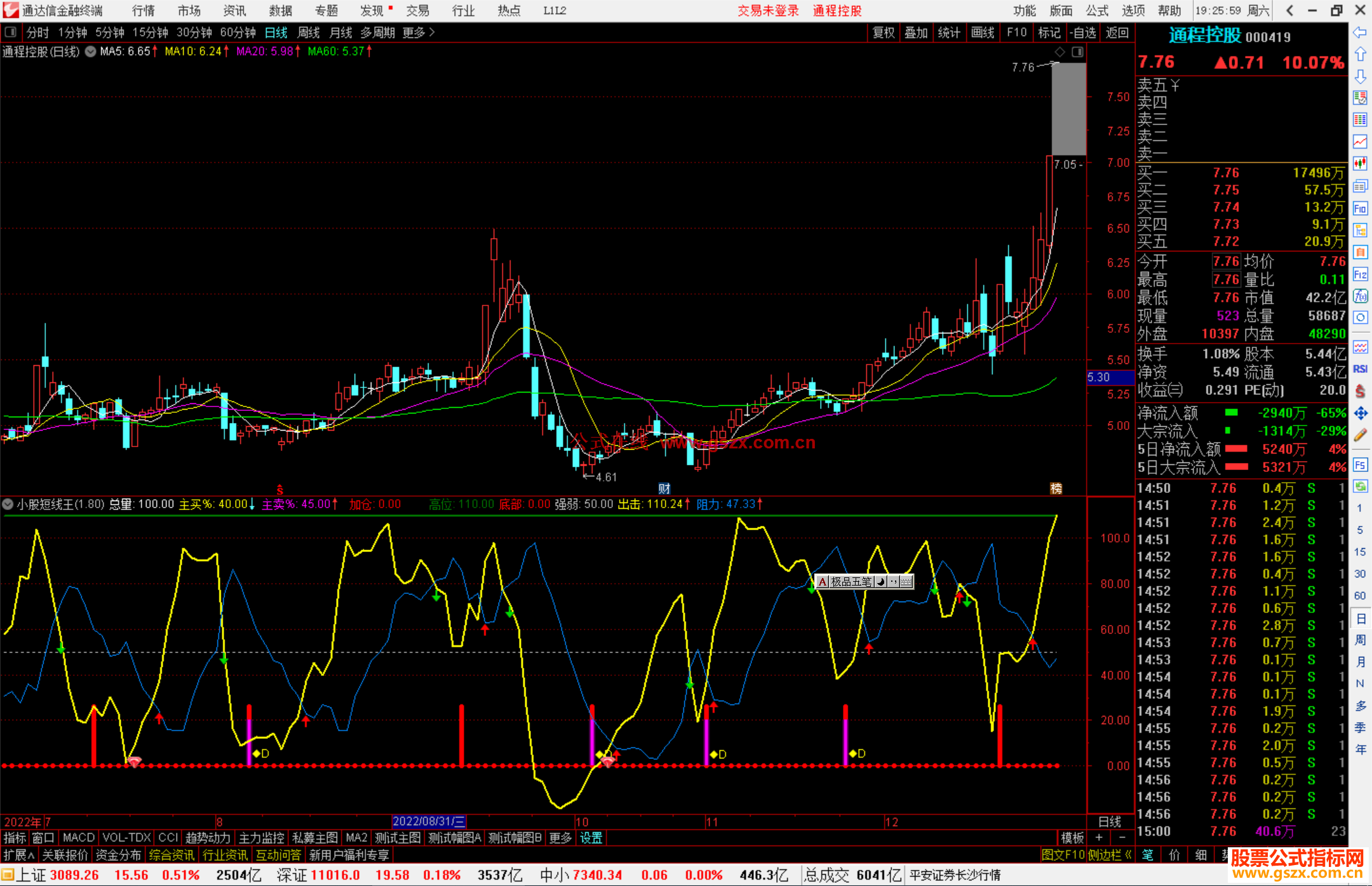Toggle the circle icon next to 通程控股(日线)

click(90, 51)
